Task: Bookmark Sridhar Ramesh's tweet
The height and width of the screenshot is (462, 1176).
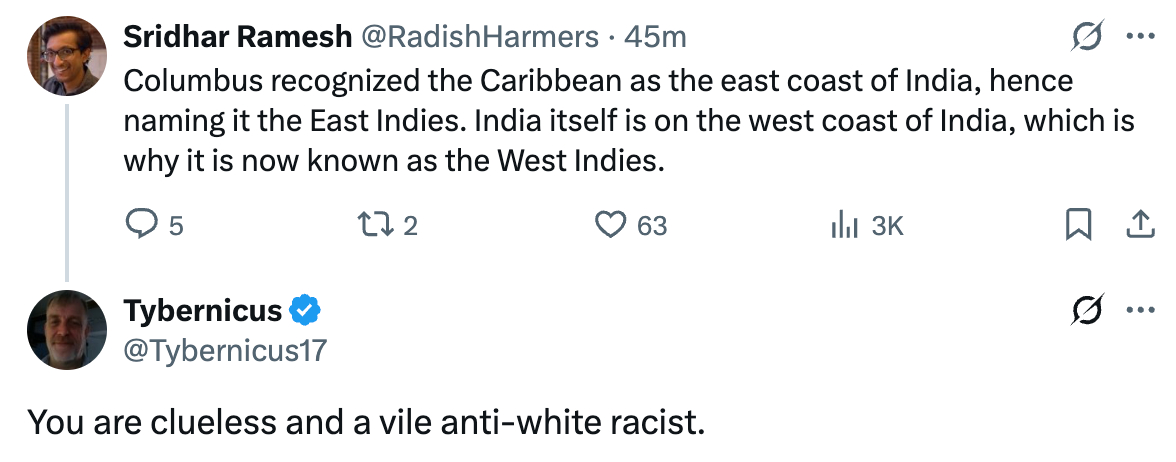Action: click(1078, 226)
